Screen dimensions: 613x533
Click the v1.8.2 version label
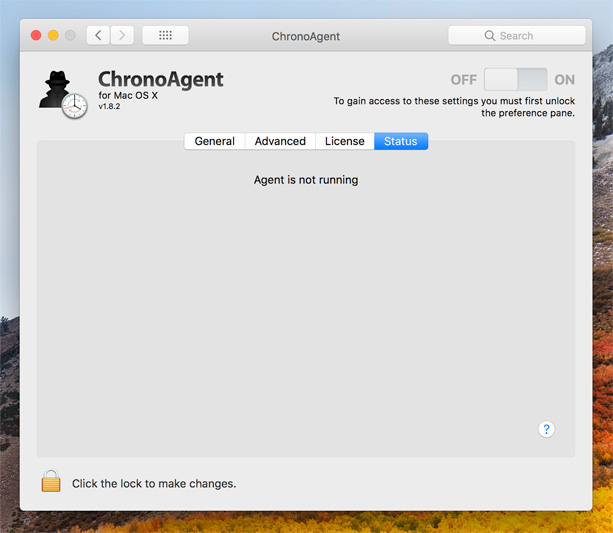109,106
